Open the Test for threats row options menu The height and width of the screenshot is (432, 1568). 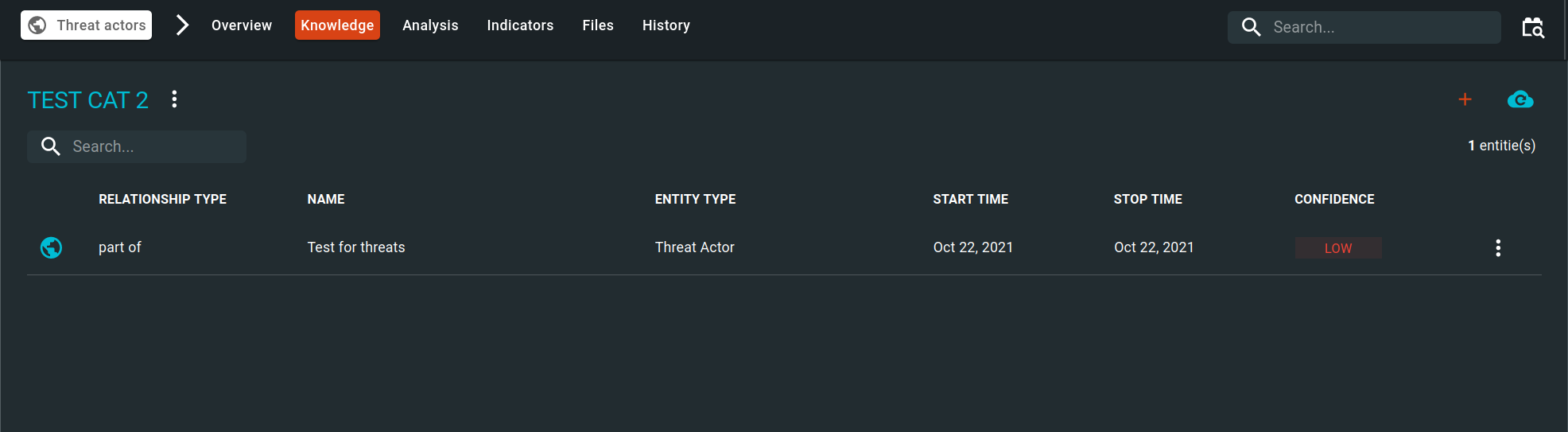coord(1498,247)
